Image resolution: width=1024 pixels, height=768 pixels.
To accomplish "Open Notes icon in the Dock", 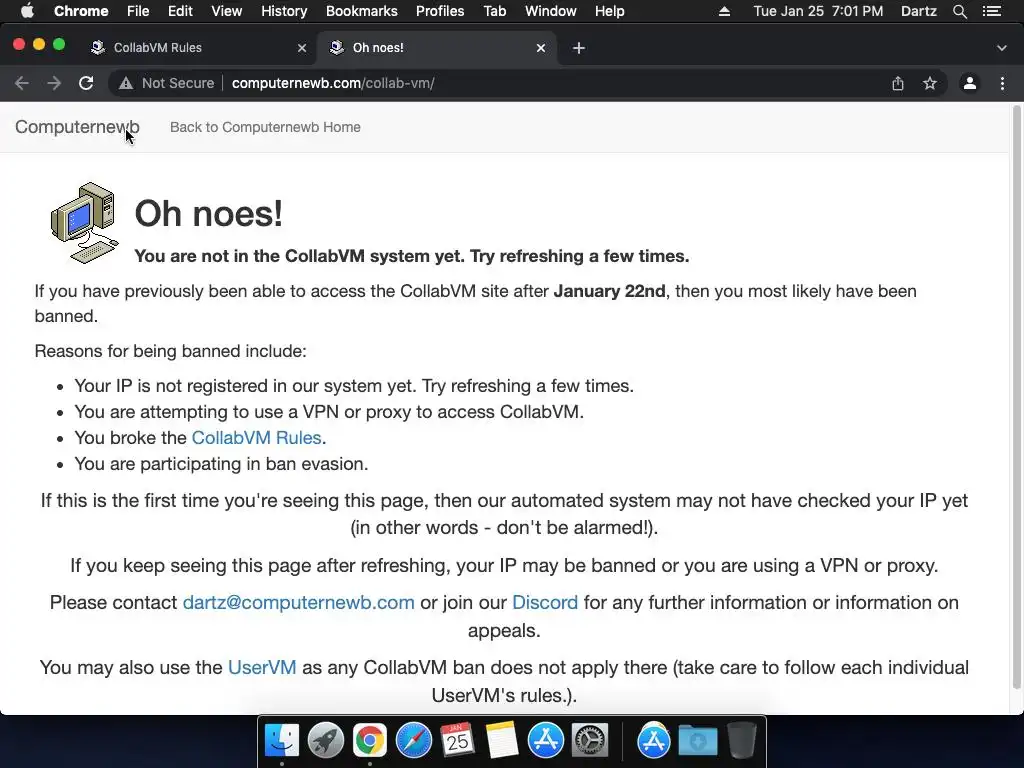I will click(502, 741).
